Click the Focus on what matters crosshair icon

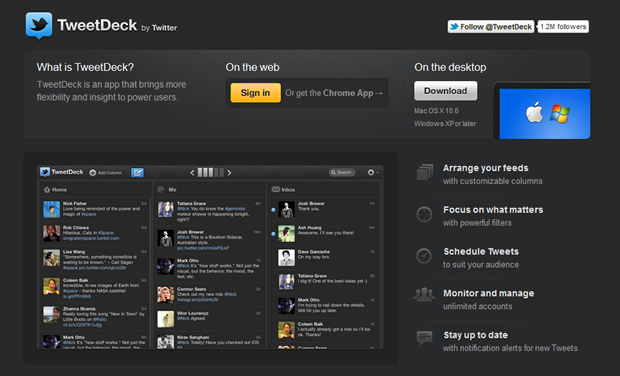point(424,214)
